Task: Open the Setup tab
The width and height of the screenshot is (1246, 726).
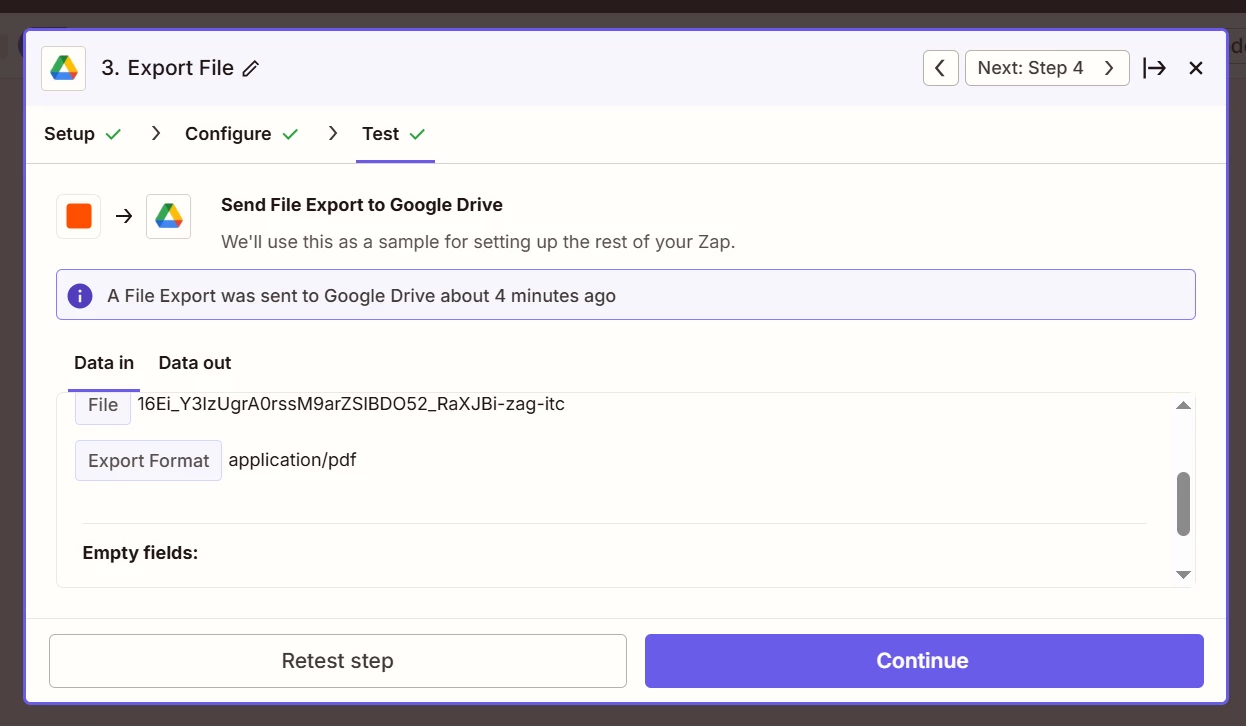Action: [x=82, y=134]
